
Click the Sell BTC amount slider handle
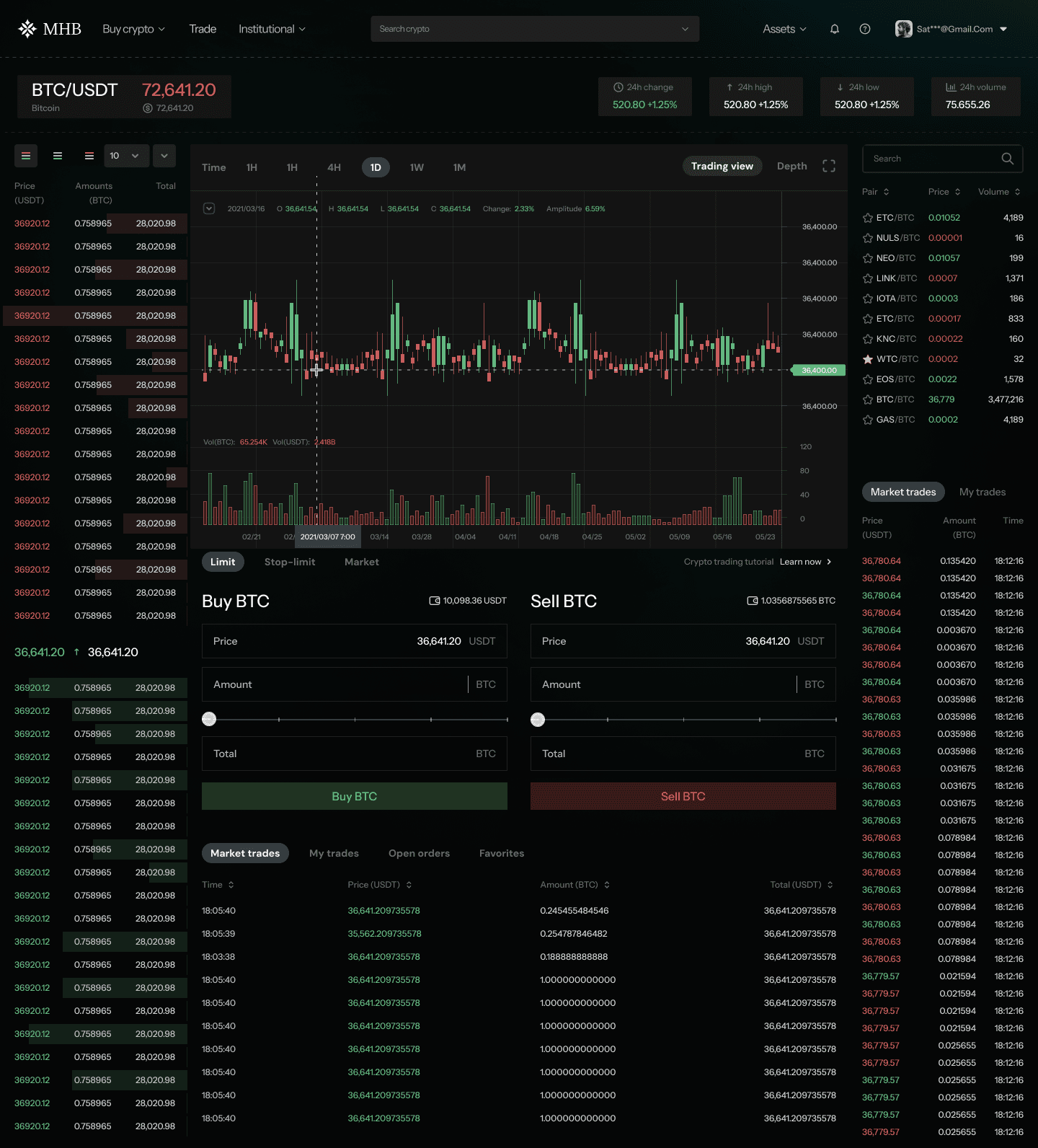coord(538,720)
